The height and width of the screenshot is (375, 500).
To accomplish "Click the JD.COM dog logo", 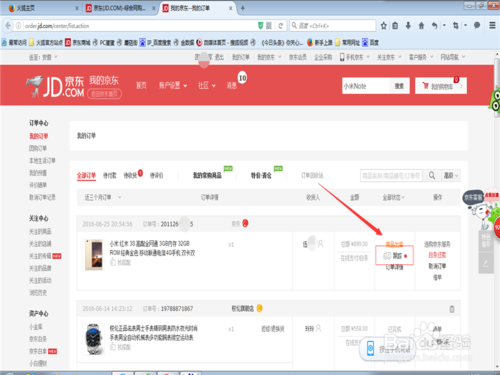I will pos(35,86).
